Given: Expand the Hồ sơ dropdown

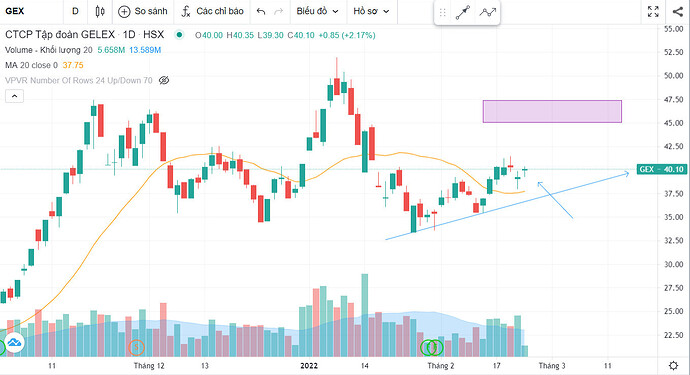Looking at the screenshot, I should pos(371,11).
